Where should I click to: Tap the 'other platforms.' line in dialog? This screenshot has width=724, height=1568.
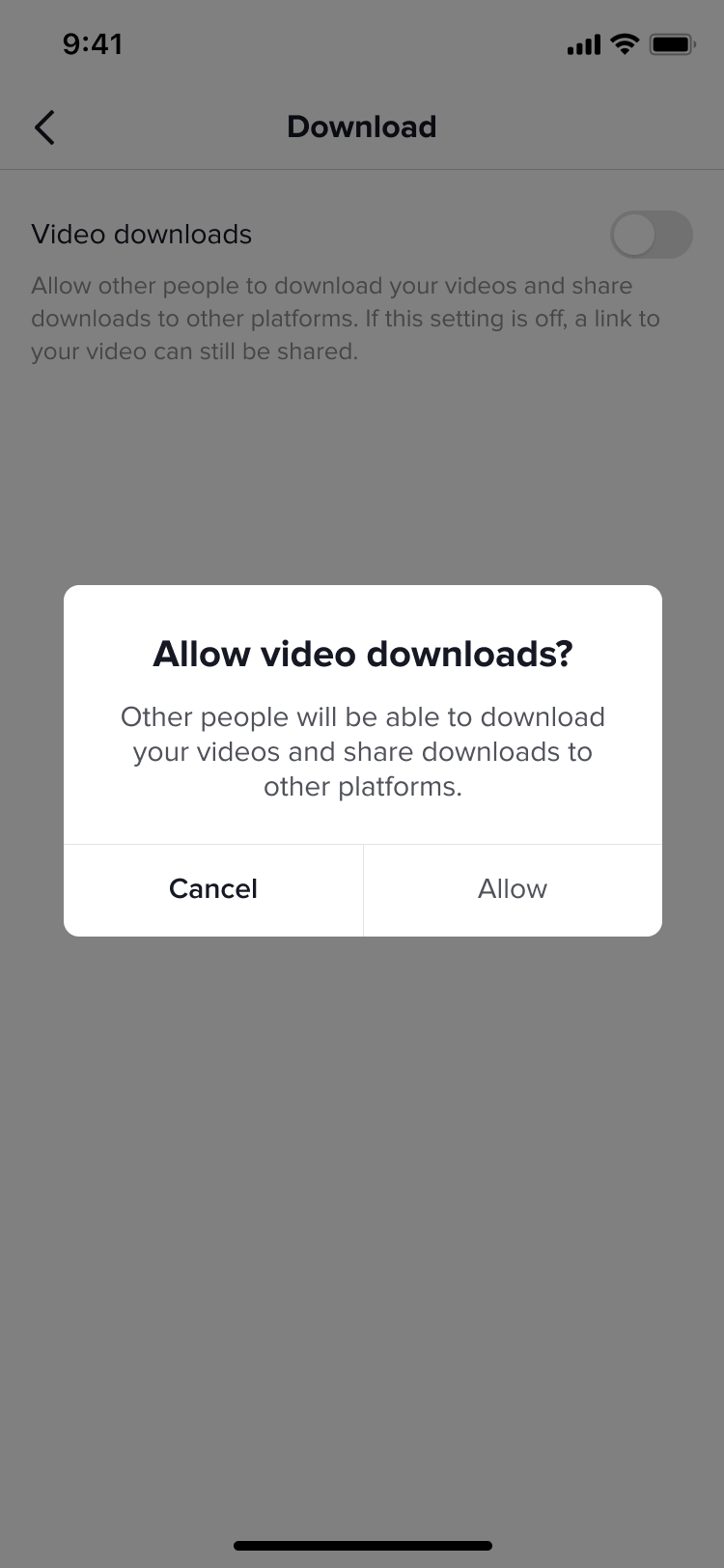pos(363,787)
